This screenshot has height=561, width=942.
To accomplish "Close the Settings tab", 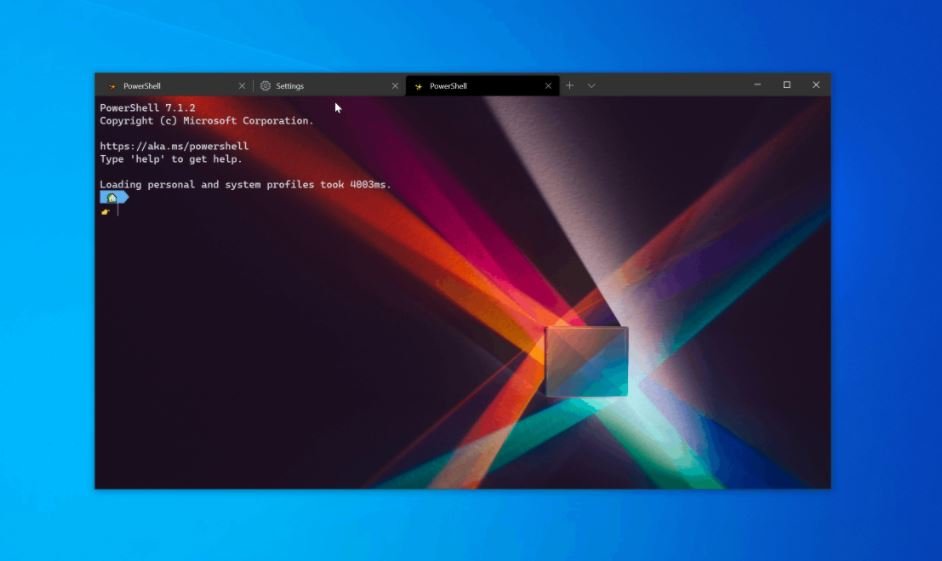I will pos(395,86).
